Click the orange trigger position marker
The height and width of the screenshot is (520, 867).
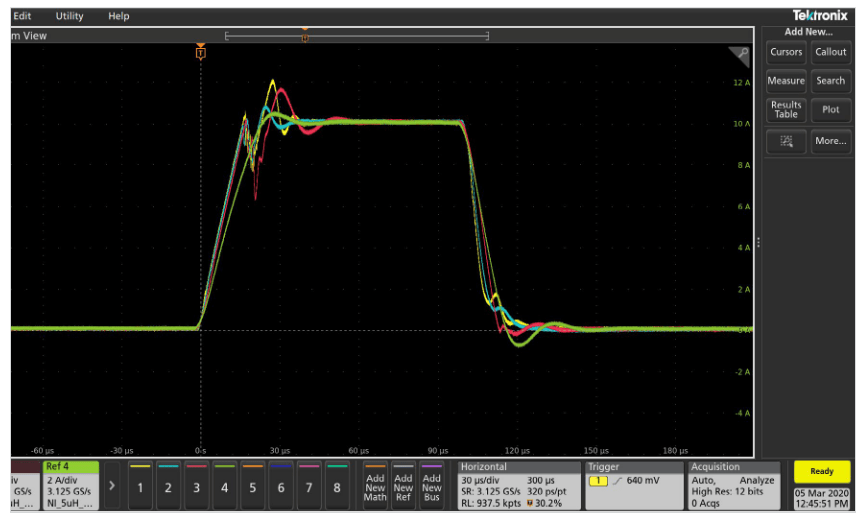pyautogui.click(x=201, y=51)
